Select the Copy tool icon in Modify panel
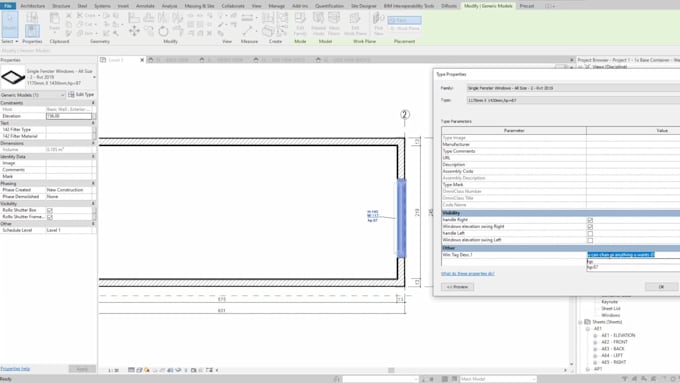The width and height of the screenshot is (680, 383). click(149, 31)
